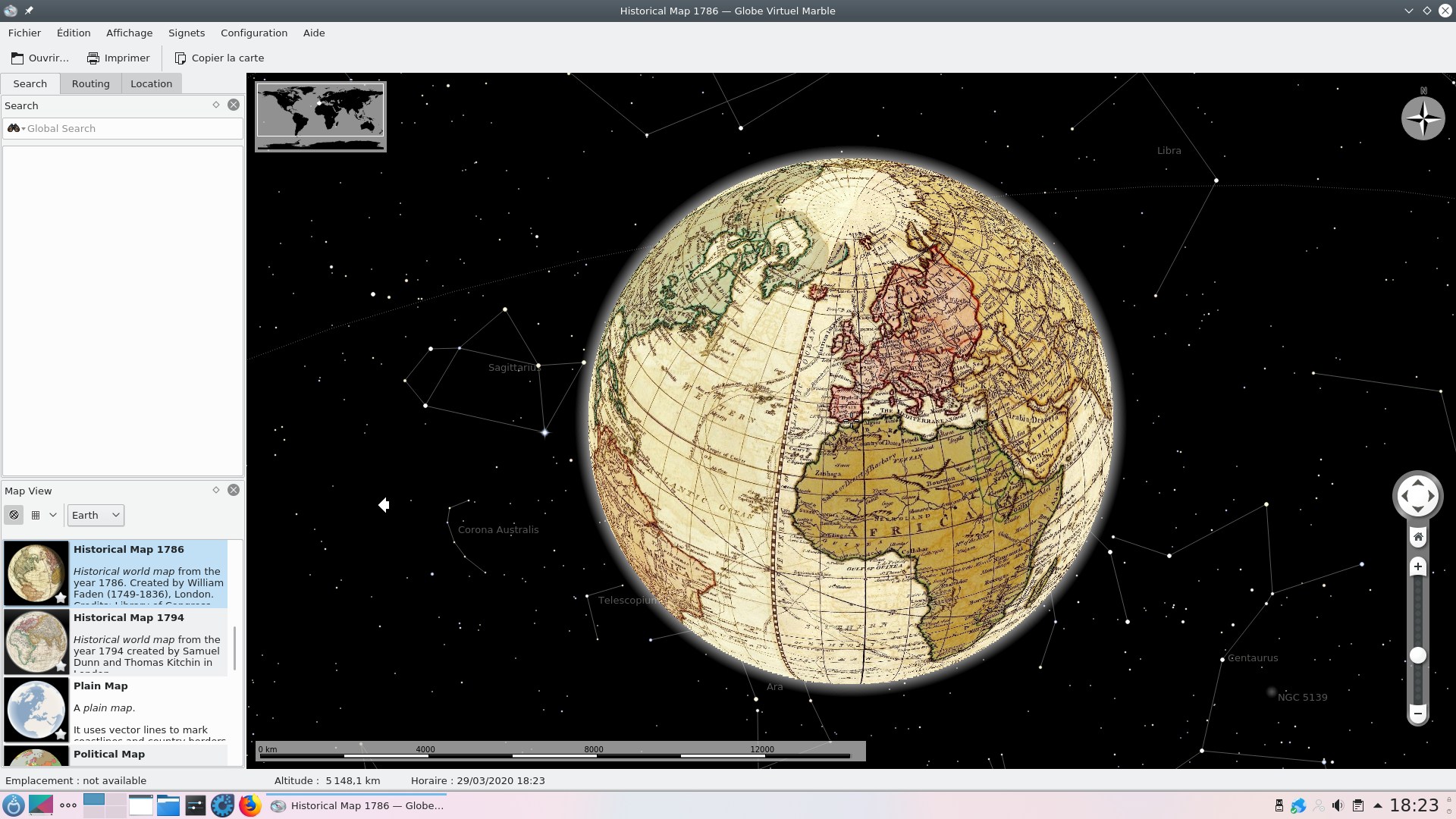Open system settings sliders icon in taskbar

[196, 805]
